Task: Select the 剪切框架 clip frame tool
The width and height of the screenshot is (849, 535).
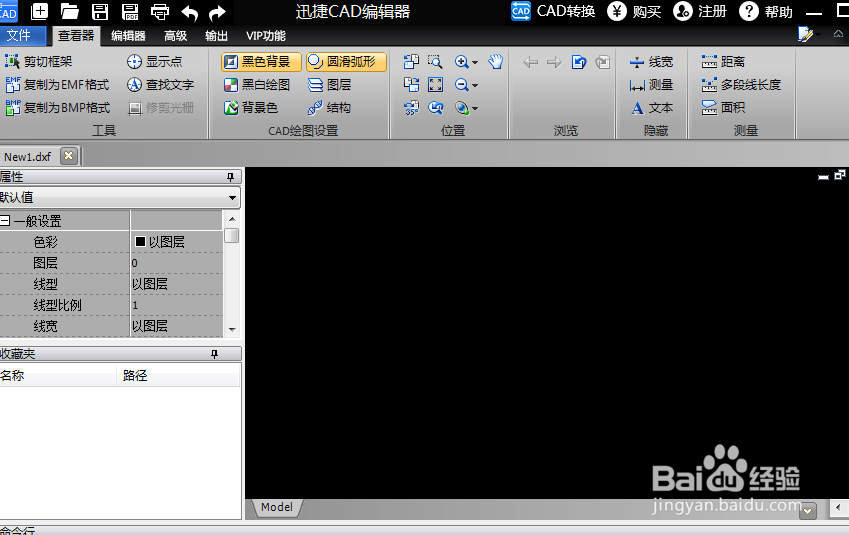Action: pyautogui.click(x=38, y=62)
